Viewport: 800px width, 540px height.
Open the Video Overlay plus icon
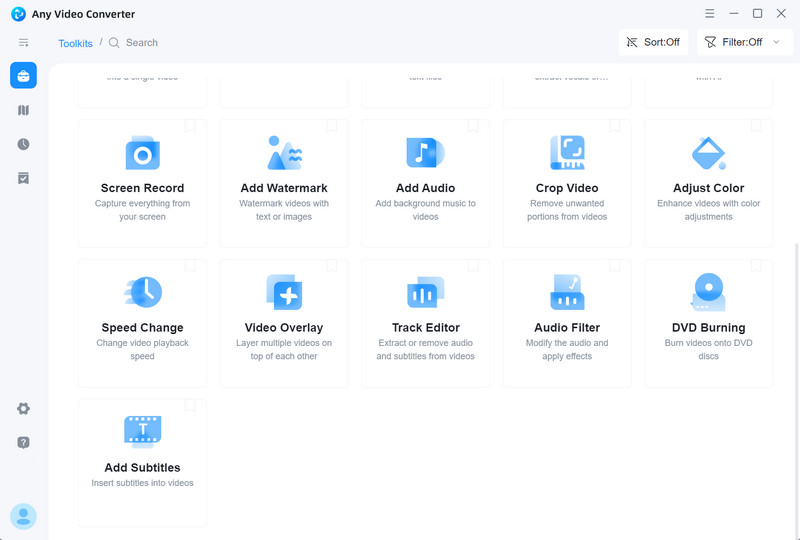tap(284, 292)
